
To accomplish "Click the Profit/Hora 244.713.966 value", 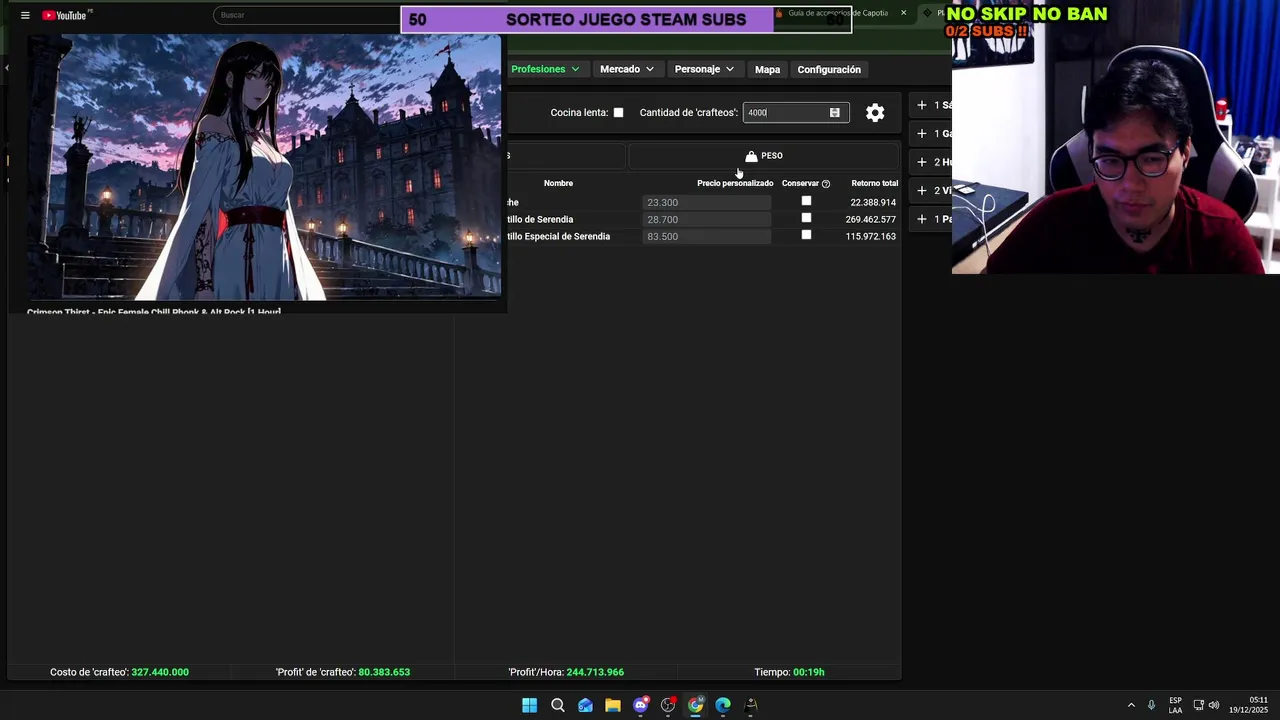I will 595,672.
